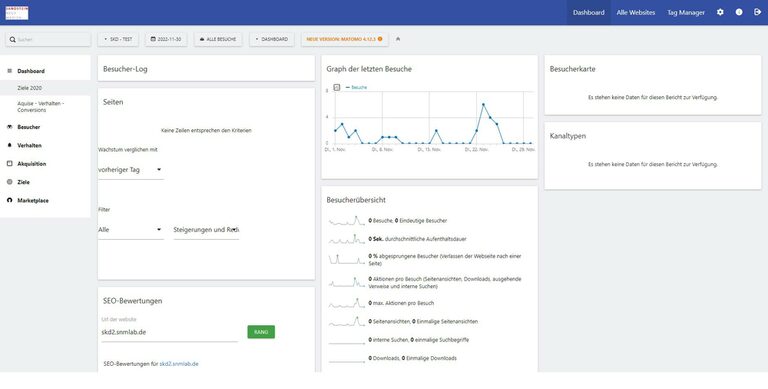Open the abgesprungene Besucher sparkline
Image resolution: width=768 pixels, height=389 pixels.
click(347, 259)
